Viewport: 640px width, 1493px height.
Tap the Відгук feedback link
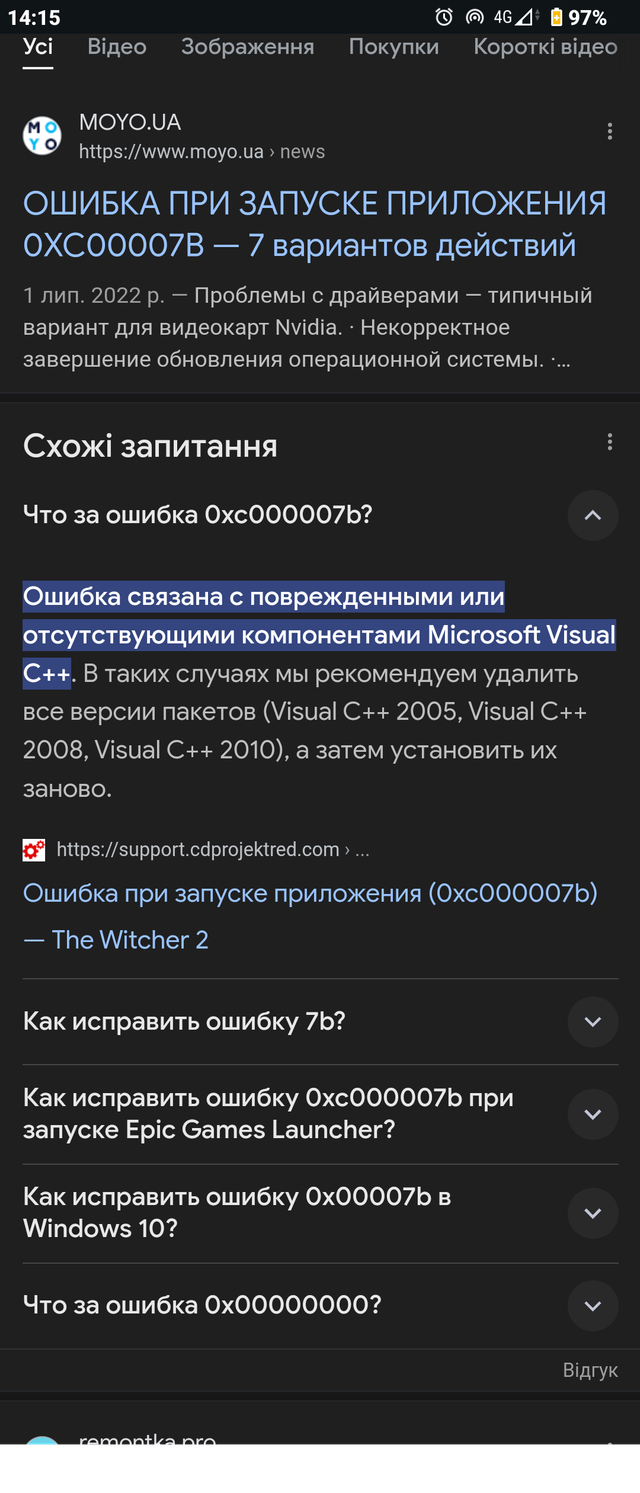[590, 1370]
